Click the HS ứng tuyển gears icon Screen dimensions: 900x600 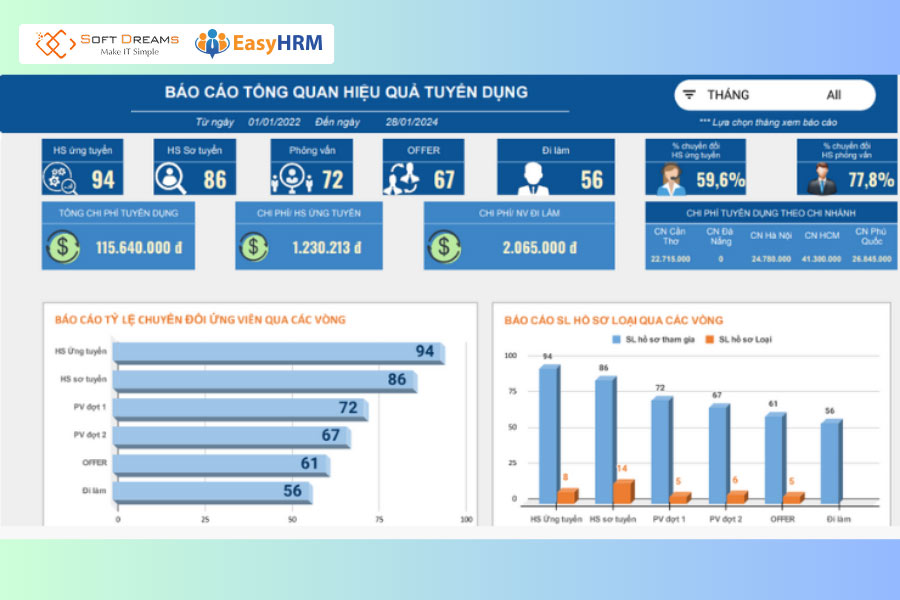tap(60, 179)
